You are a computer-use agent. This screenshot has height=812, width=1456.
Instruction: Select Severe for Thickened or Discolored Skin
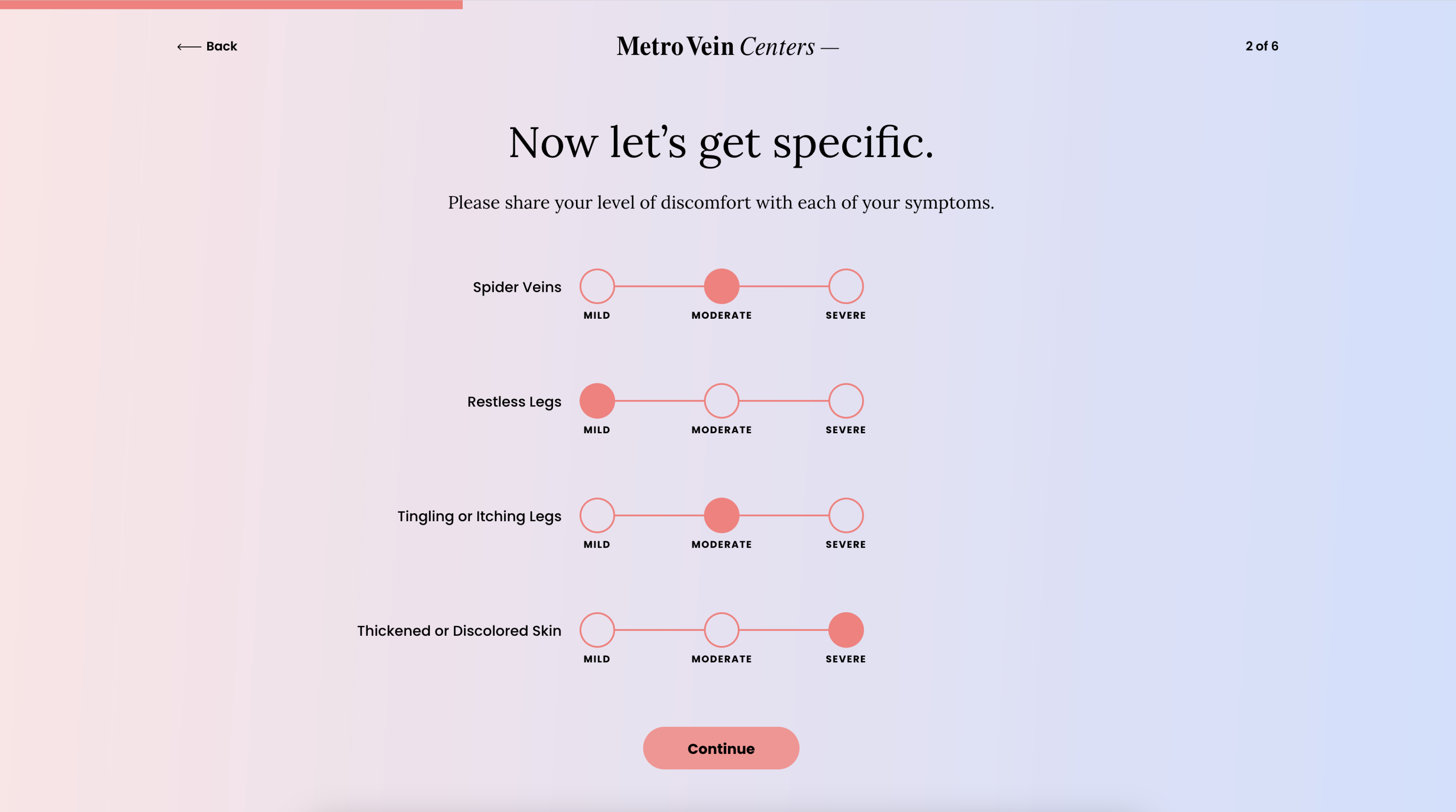click(845, 630)
